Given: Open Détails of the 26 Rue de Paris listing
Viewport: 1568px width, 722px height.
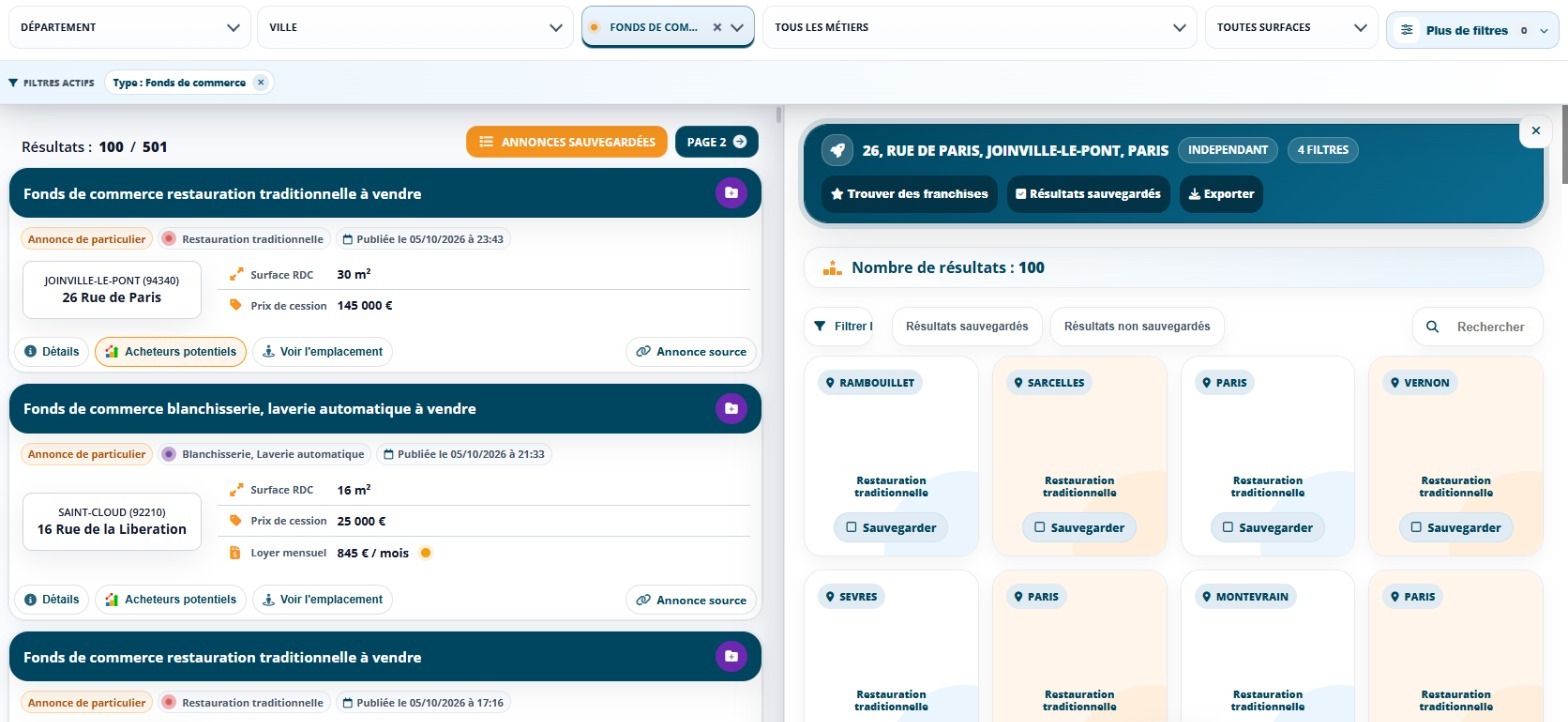Looking at the screenshot, I should coord(51,352).
